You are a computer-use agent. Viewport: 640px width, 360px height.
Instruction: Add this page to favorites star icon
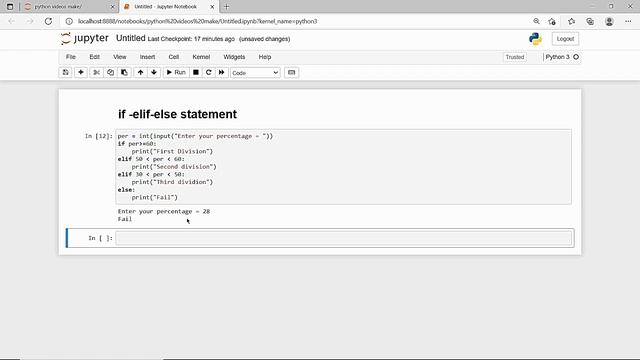click(552, 21)
